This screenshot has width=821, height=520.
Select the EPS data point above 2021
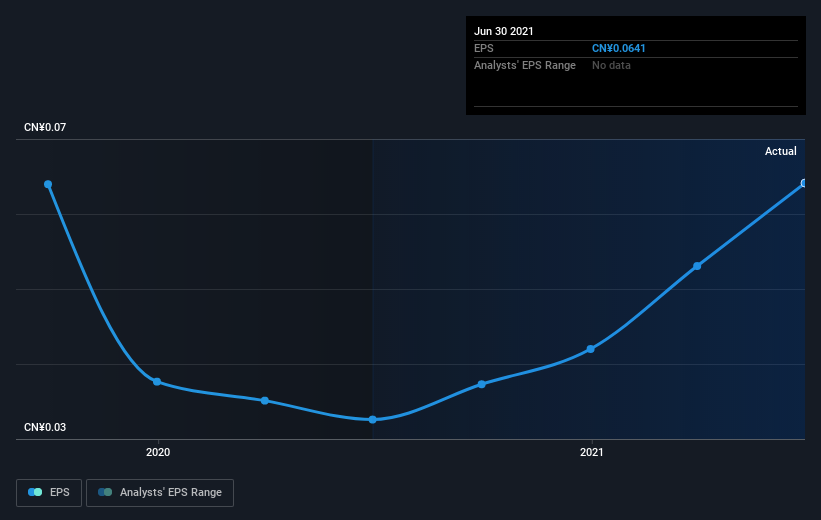point(591,349)
